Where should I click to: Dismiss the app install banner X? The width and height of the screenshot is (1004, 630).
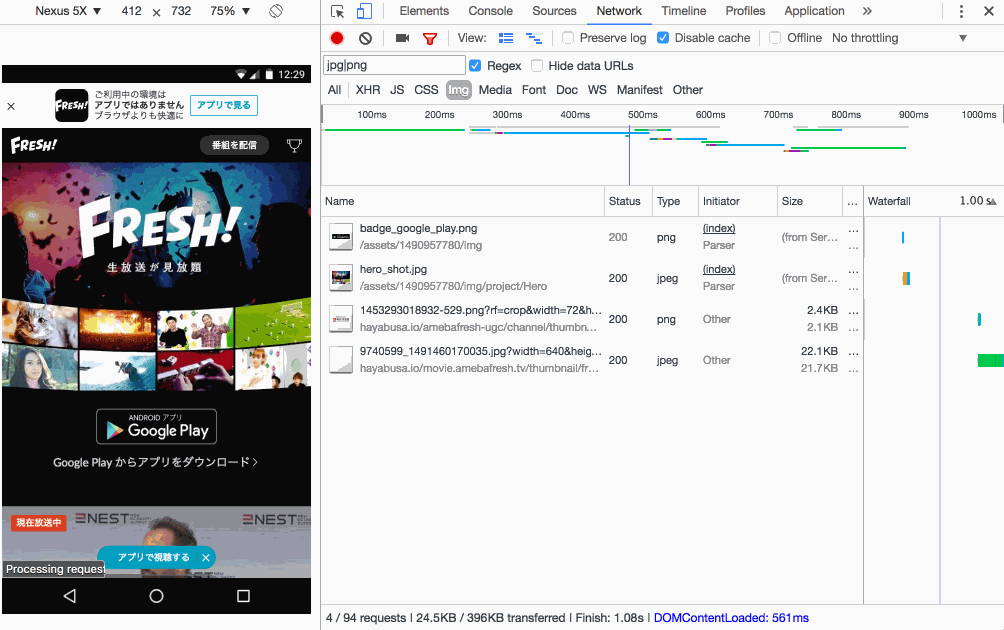point(11,106)
